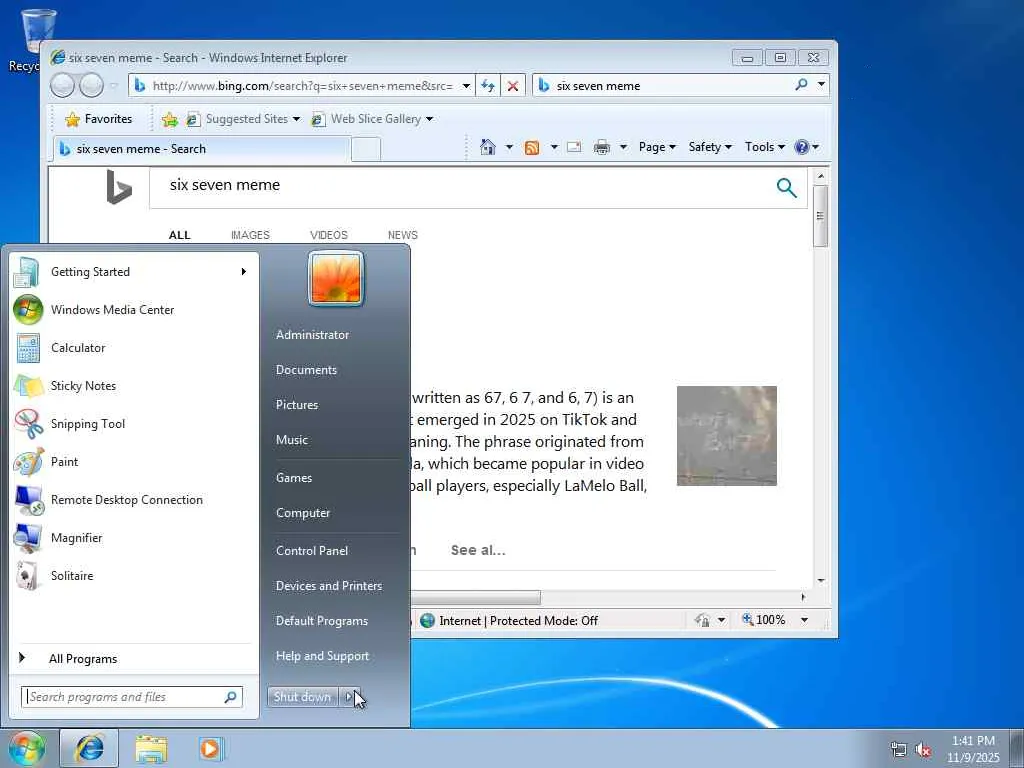Select the six seven meme browser tab
1024x768 pixels.
(x=201, y=149)
